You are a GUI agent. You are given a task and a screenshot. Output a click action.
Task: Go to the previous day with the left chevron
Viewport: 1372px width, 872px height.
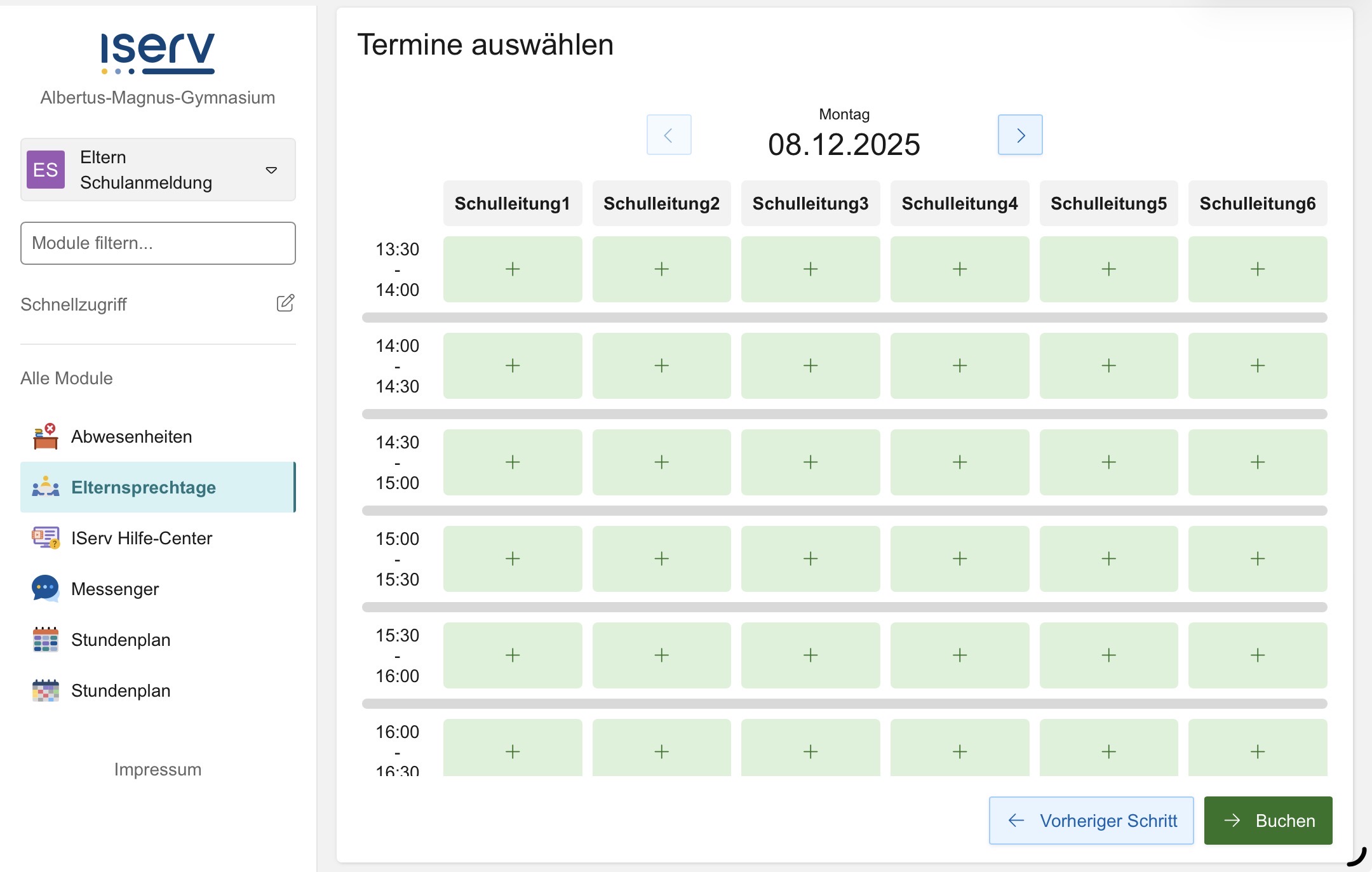click(668, 135)
